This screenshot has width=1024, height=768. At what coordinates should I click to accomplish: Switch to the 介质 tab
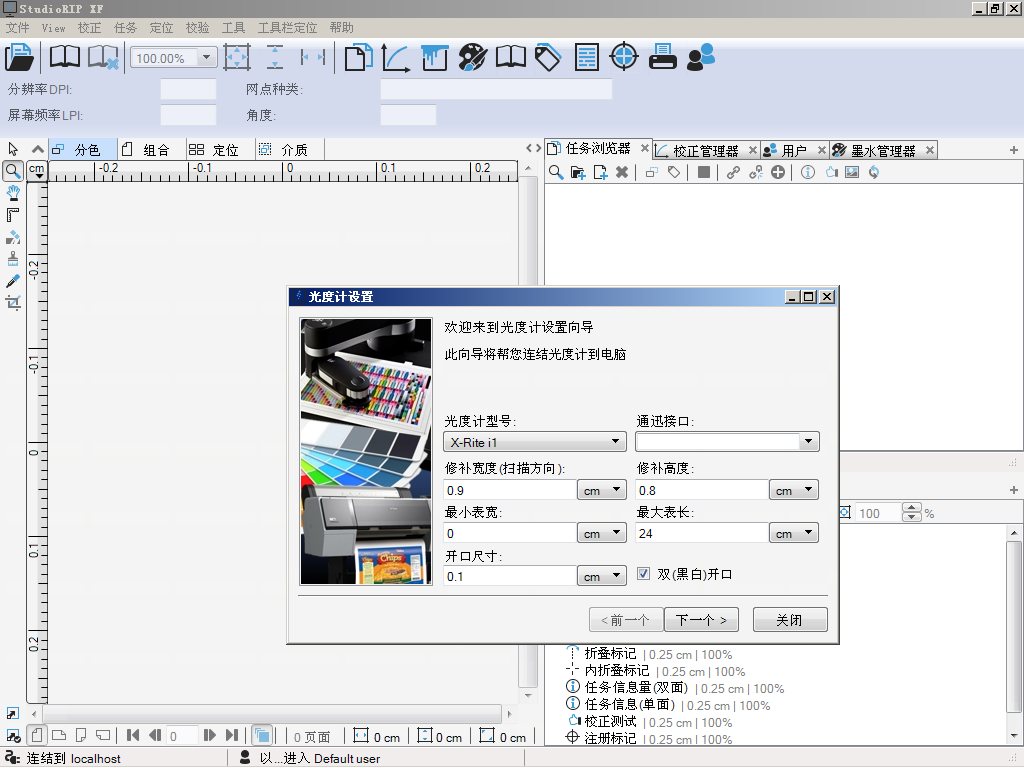(x=289, y=150)
